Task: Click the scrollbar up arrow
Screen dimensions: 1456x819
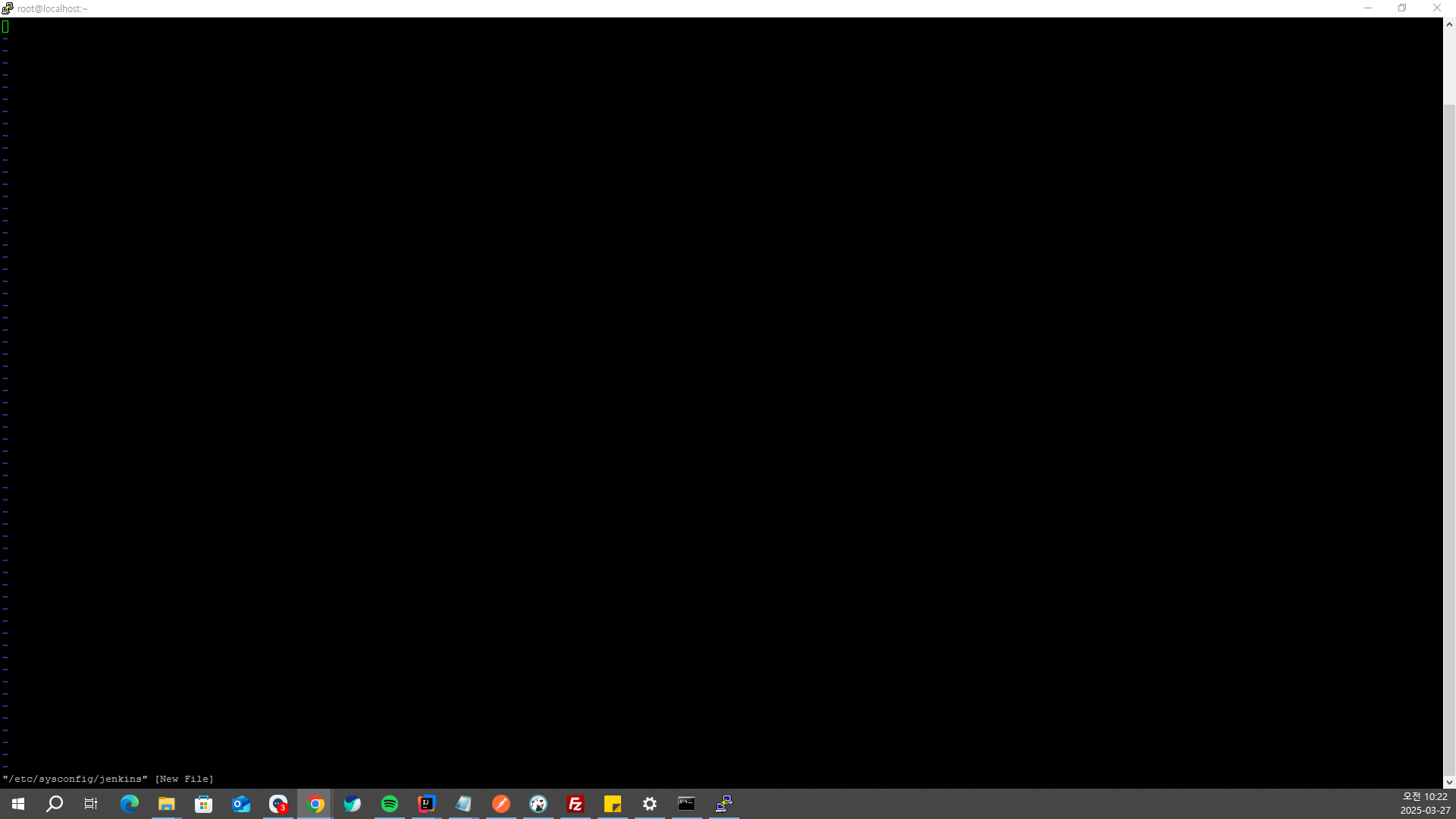Action: pyautogui.click(x=1449, y=24)
